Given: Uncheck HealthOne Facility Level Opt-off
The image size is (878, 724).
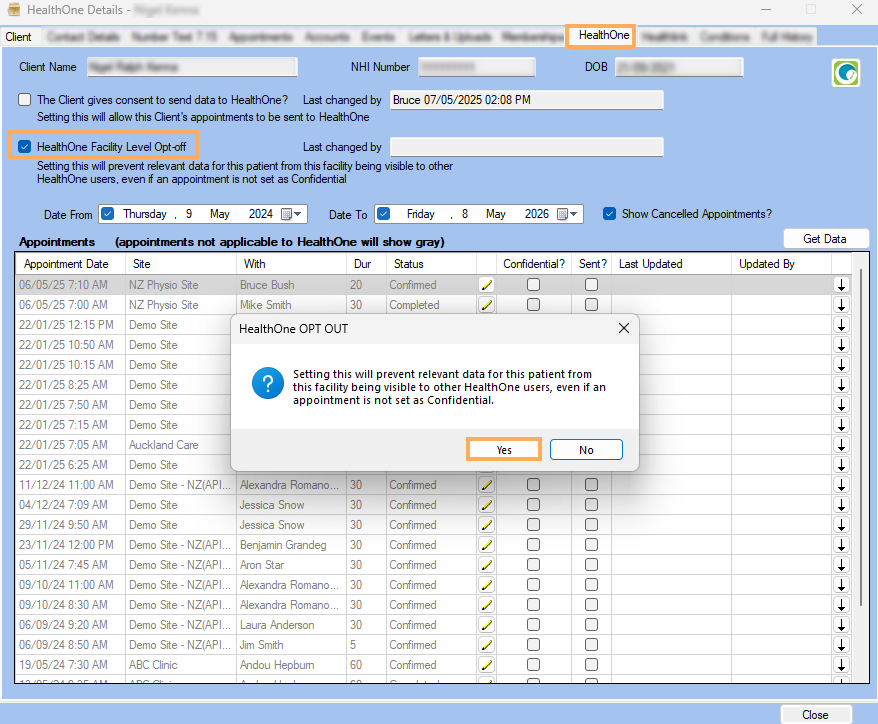Looking at the screenshot, I should 24,147.
